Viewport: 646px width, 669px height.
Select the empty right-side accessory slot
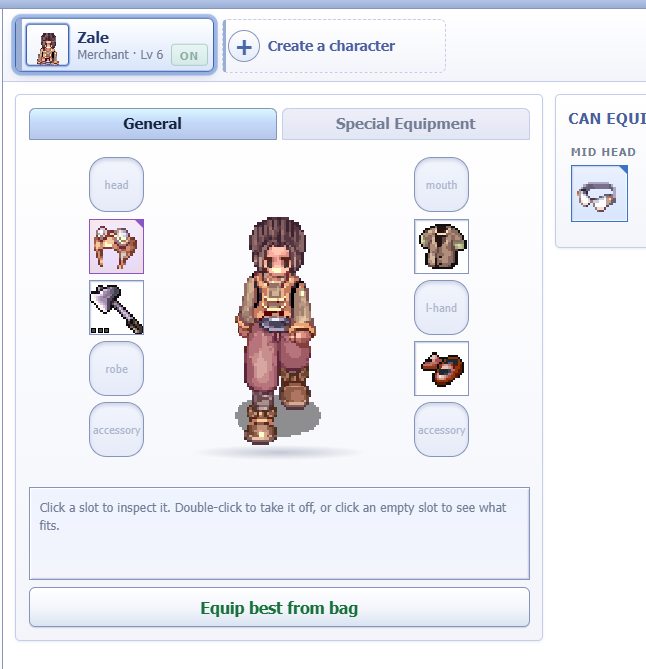pos(442,430)
